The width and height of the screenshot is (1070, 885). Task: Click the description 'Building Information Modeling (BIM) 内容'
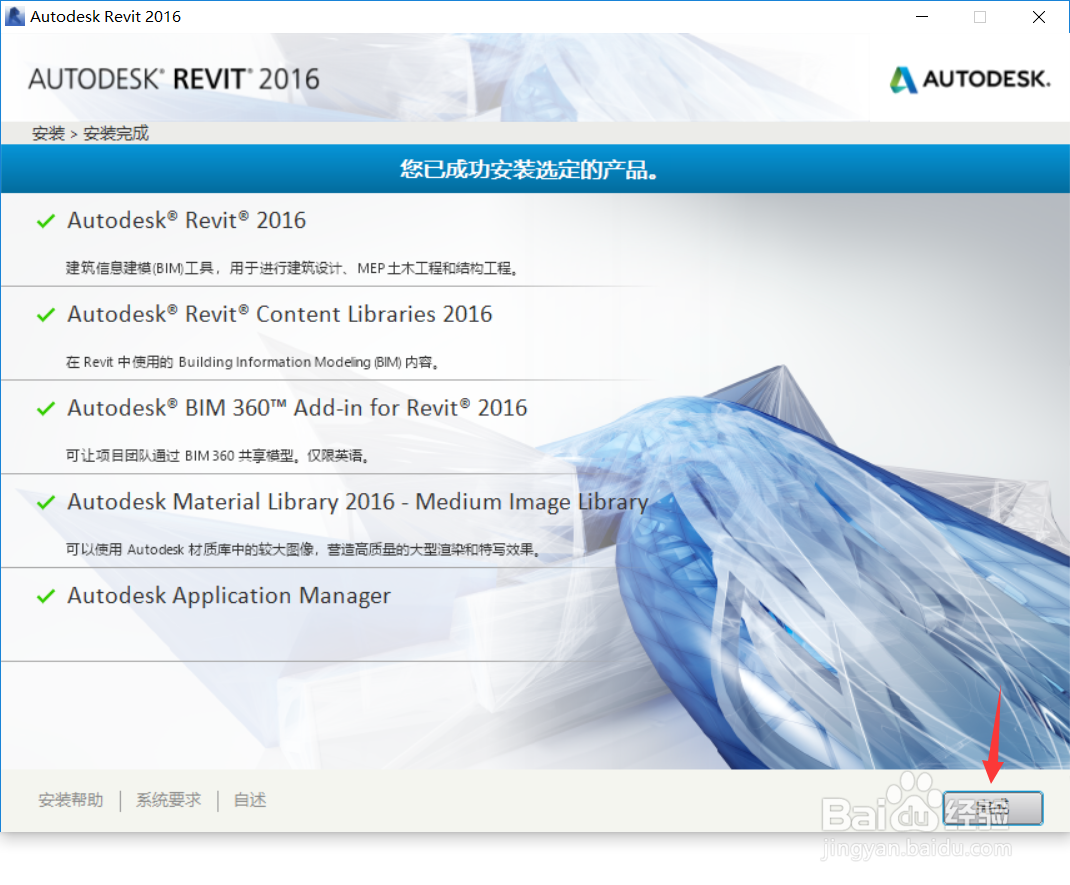pos(252,362)
